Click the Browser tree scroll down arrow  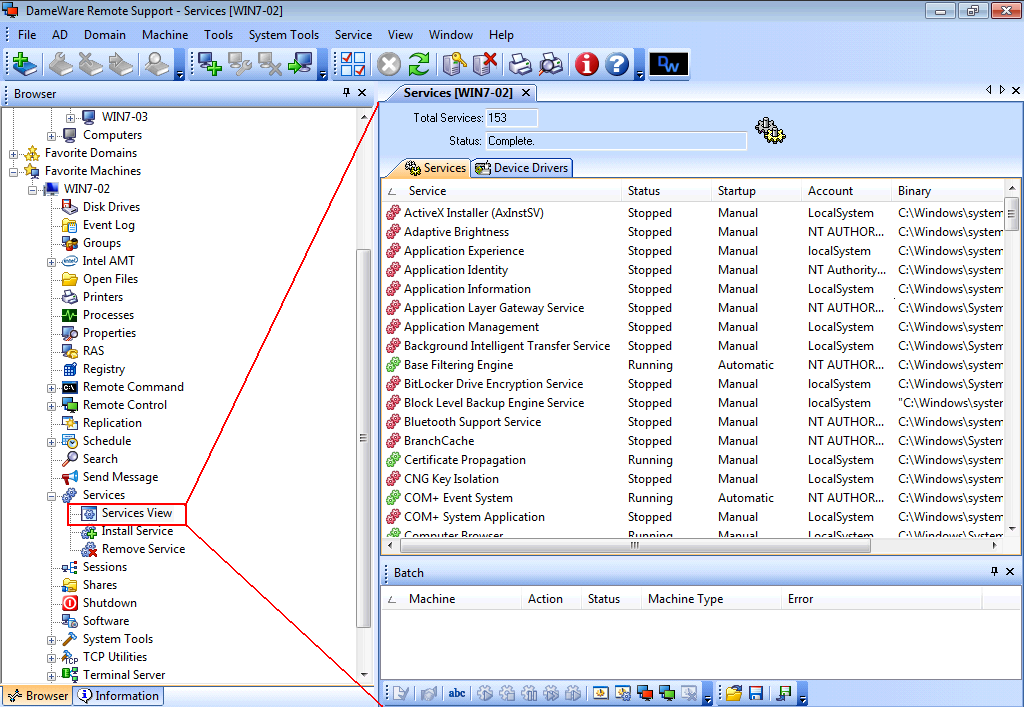364,675
